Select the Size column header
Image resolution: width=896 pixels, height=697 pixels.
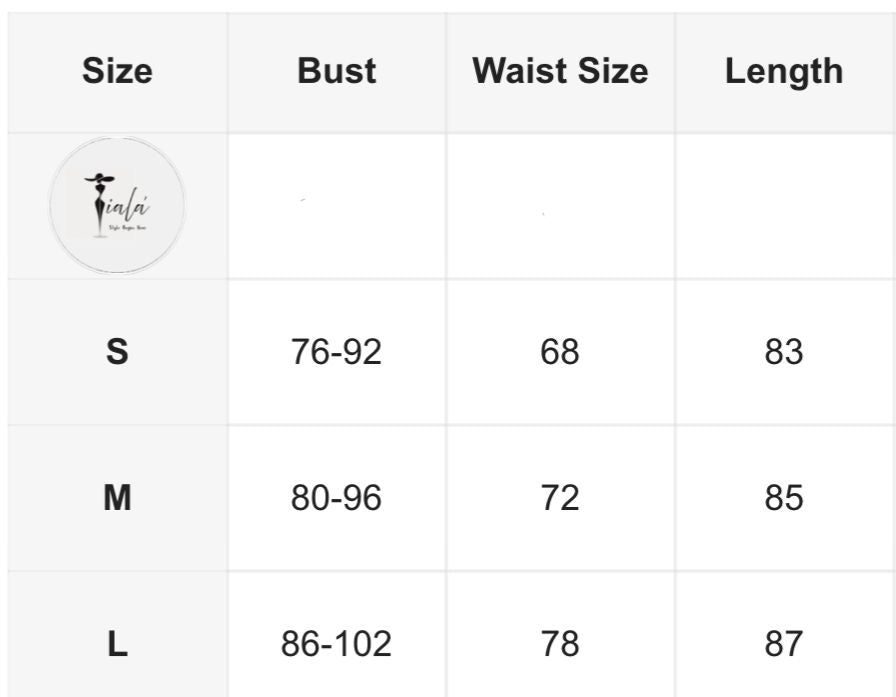coord(117,71)
